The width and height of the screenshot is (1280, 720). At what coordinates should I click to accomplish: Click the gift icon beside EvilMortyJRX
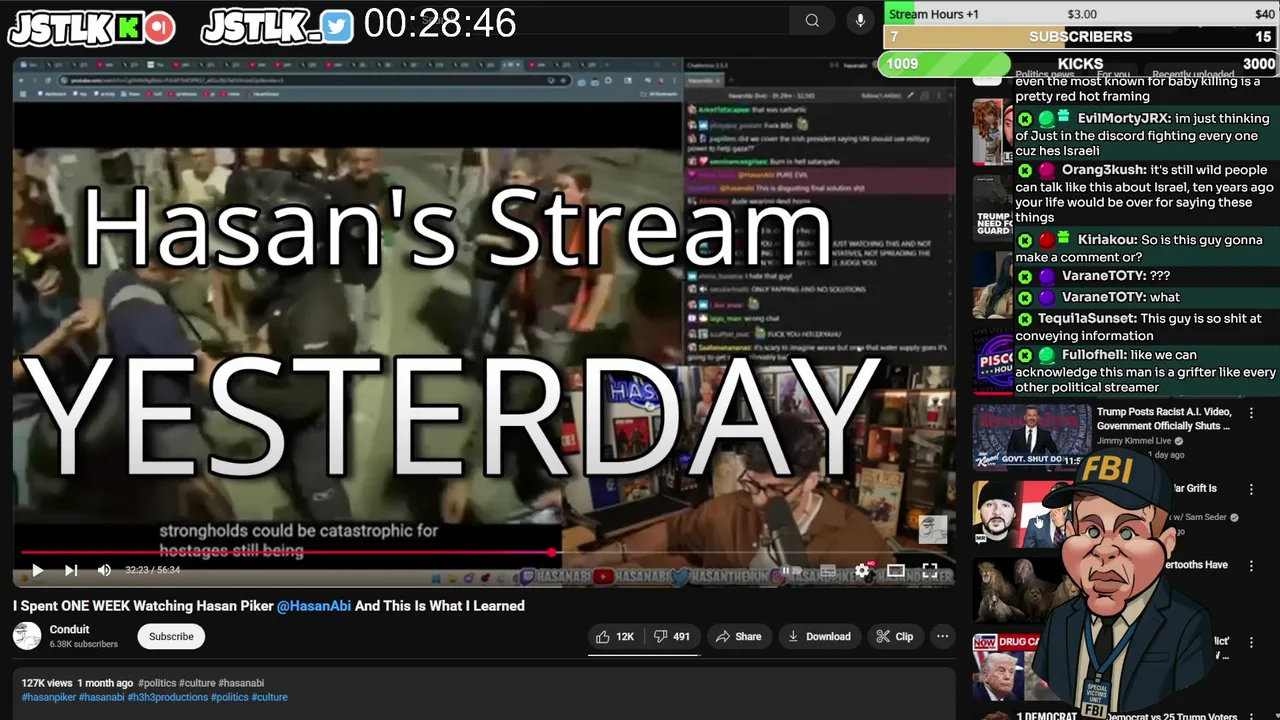(1064, 117)
